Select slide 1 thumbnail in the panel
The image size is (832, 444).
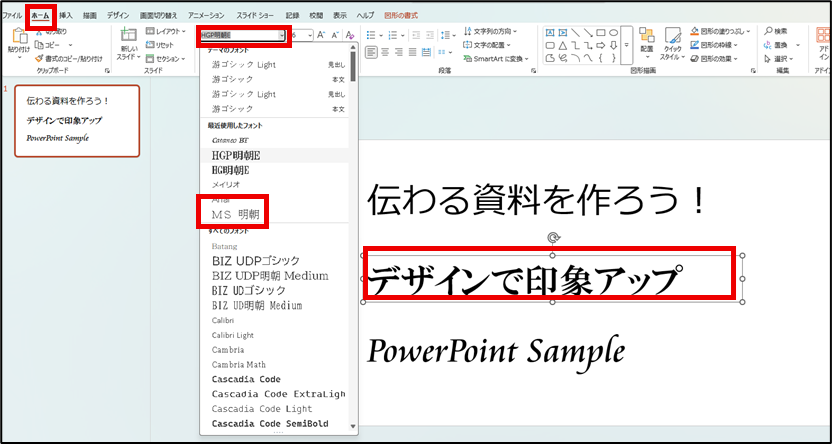76,120
